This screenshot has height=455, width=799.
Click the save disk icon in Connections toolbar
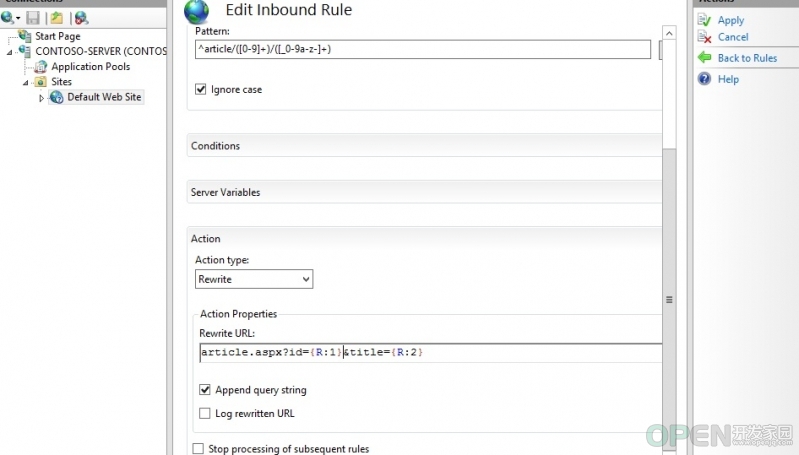click(33, 18)
